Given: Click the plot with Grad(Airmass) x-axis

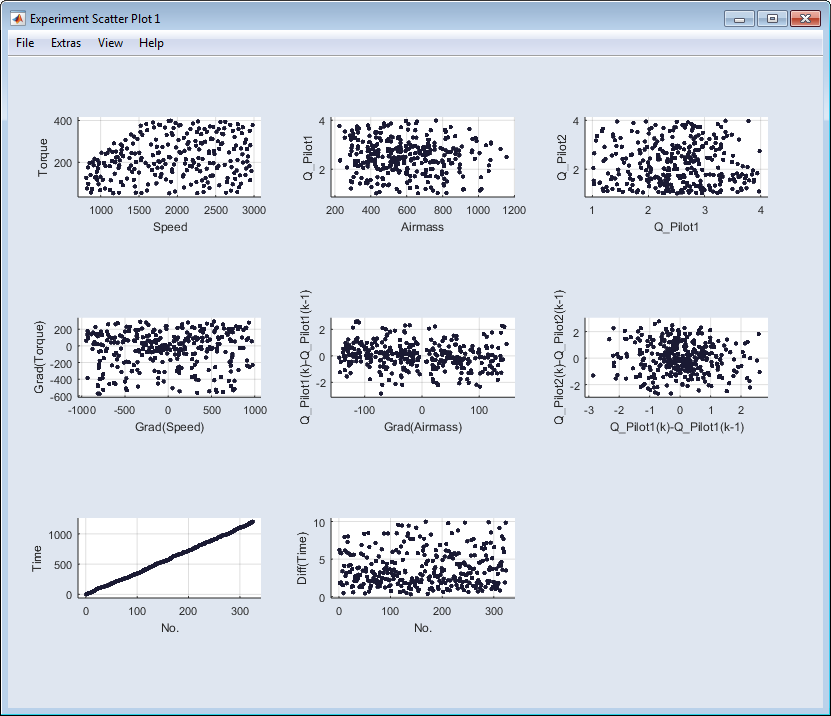Looking at the screenshot, I should coord(423,358).
